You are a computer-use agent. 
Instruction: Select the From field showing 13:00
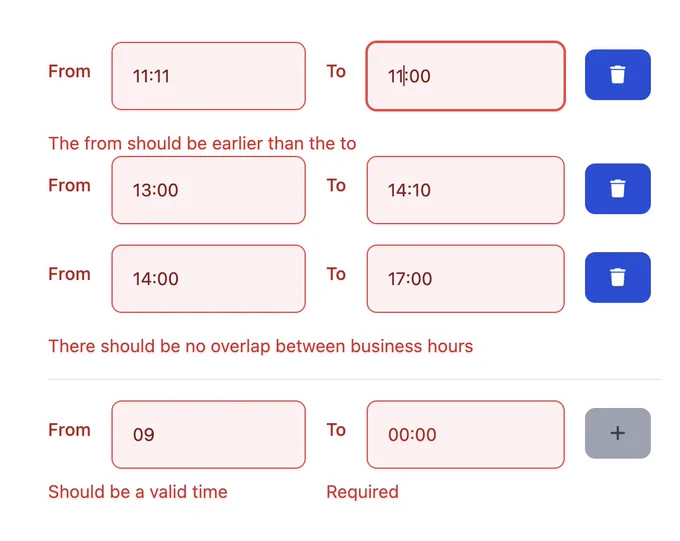tap(209, 190)
